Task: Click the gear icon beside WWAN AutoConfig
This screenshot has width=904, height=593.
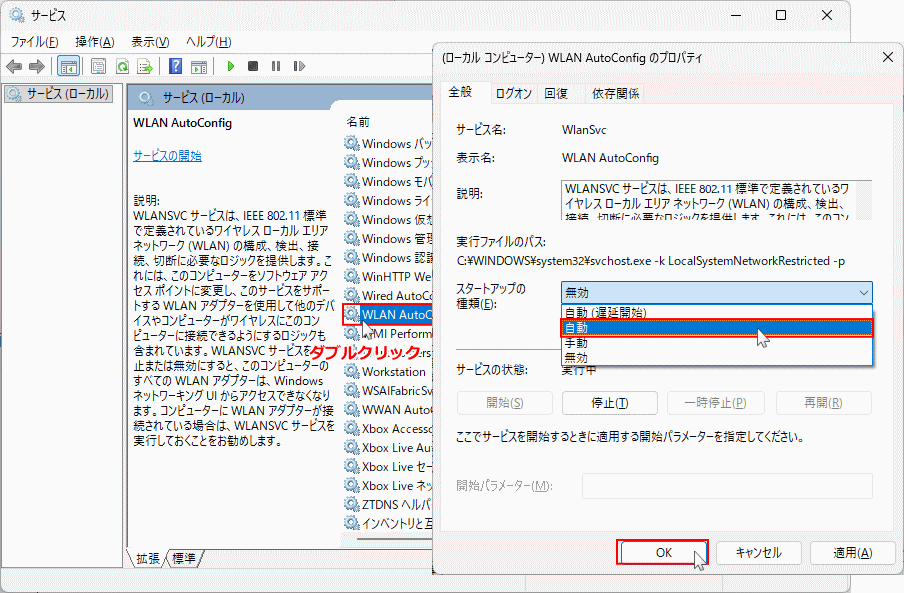Action: (352, 409)
